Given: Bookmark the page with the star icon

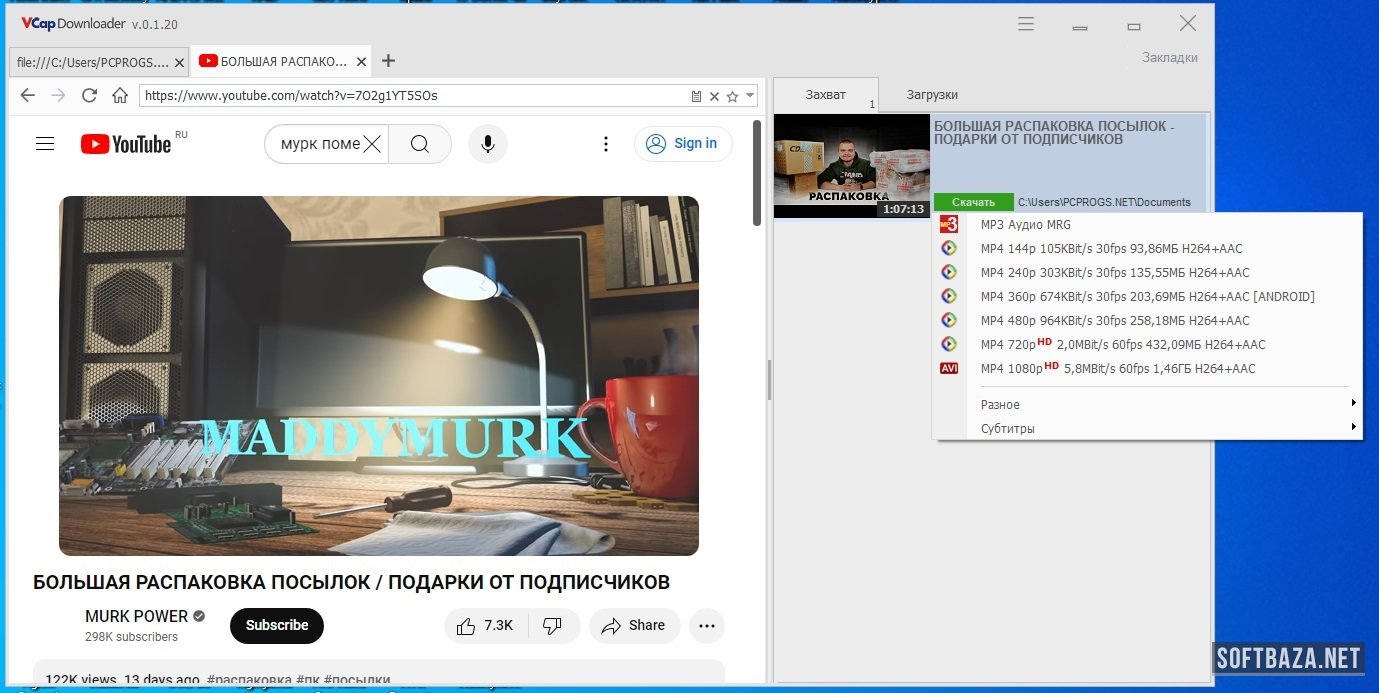Looking at the screenshot, I should 732,97.
